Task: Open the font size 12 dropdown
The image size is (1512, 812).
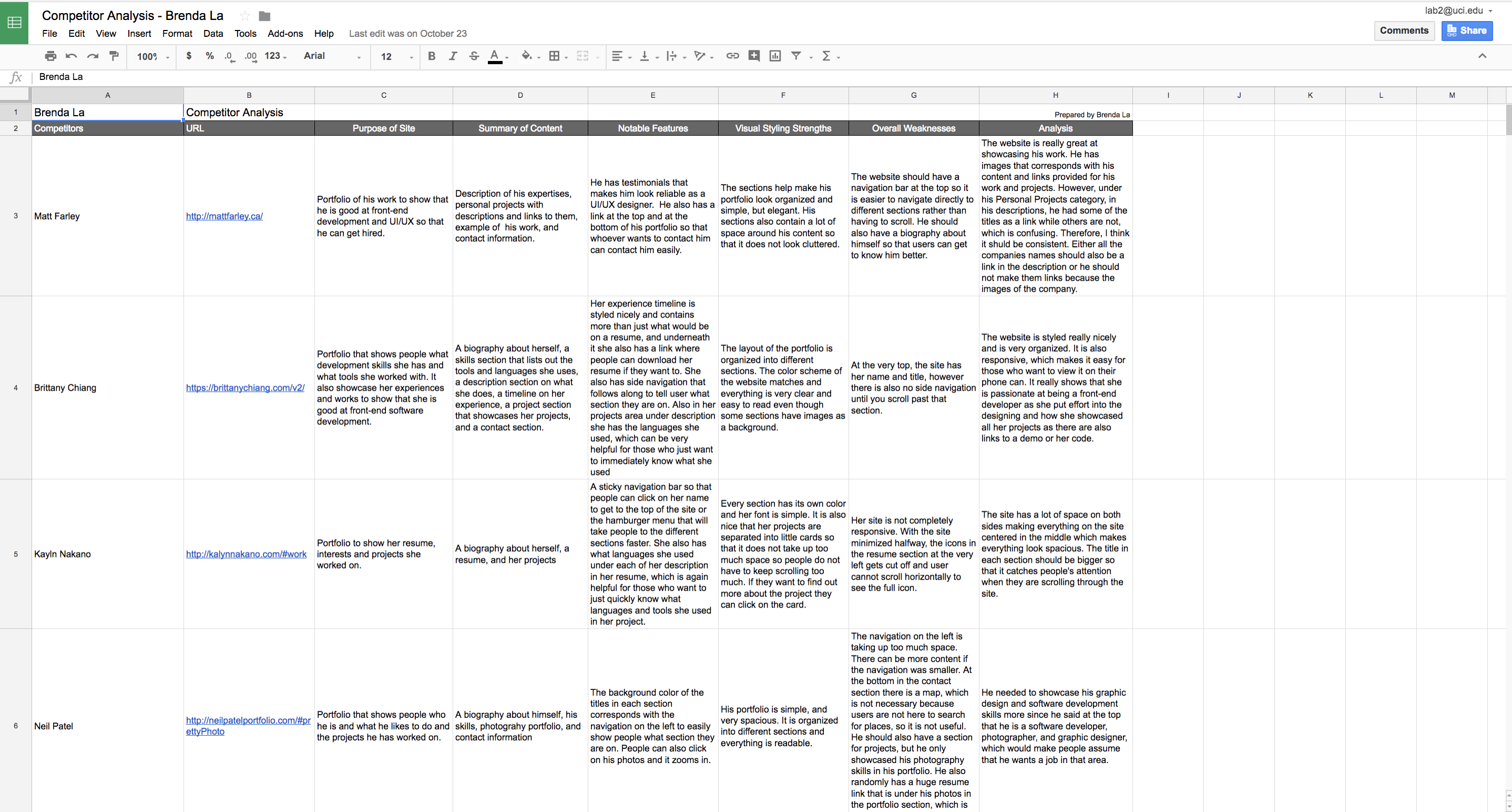Action: pyautogui.click(x=397, y=56)
